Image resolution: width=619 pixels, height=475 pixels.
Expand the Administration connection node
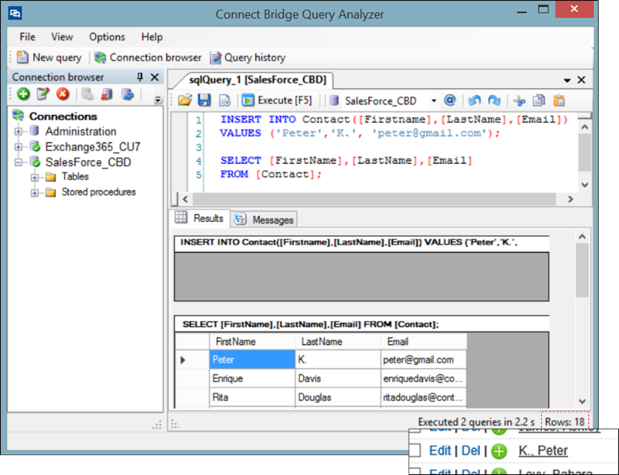point(18,131)
